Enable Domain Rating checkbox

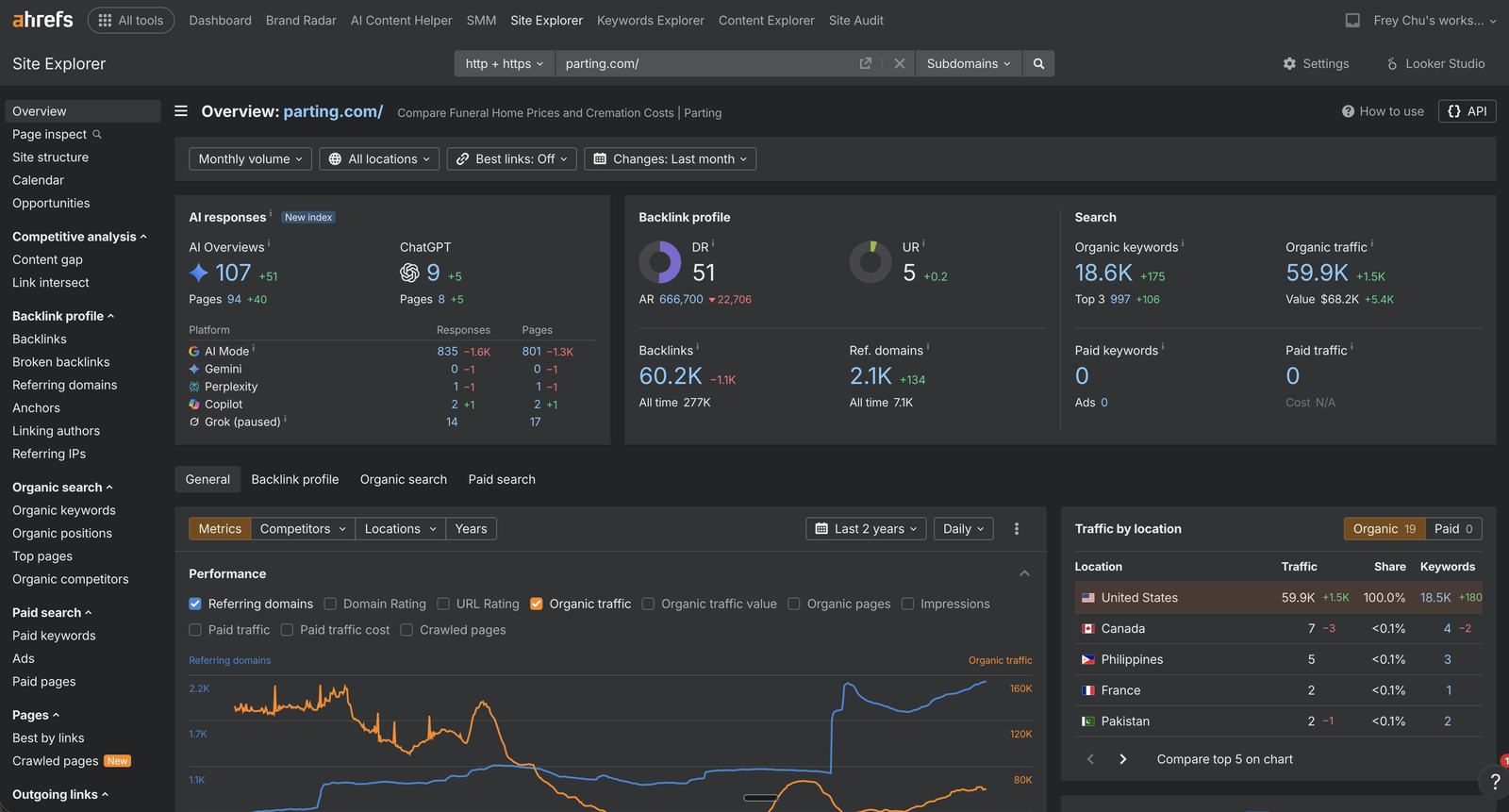tap(330, 604)
